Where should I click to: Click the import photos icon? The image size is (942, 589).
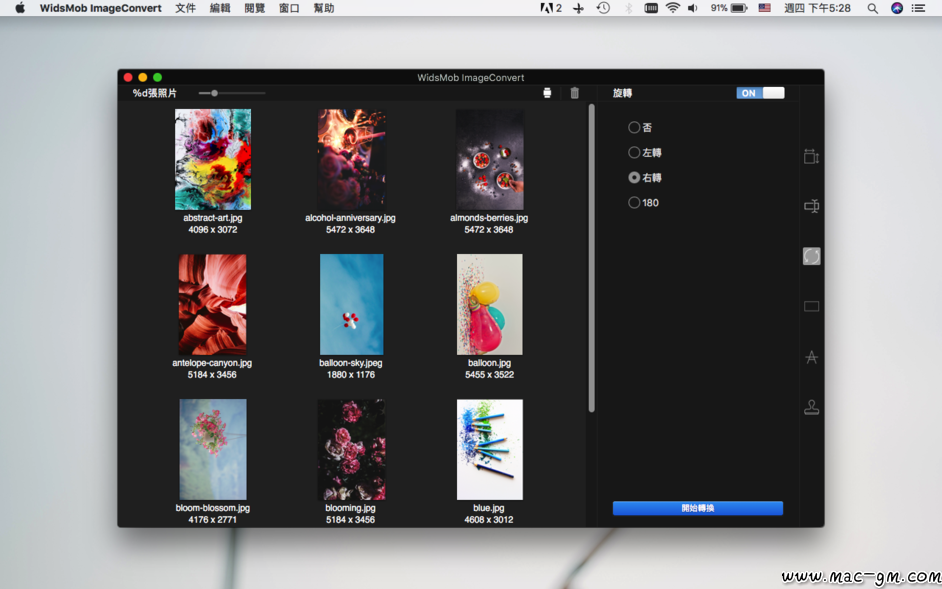click(x=547, y=93)
